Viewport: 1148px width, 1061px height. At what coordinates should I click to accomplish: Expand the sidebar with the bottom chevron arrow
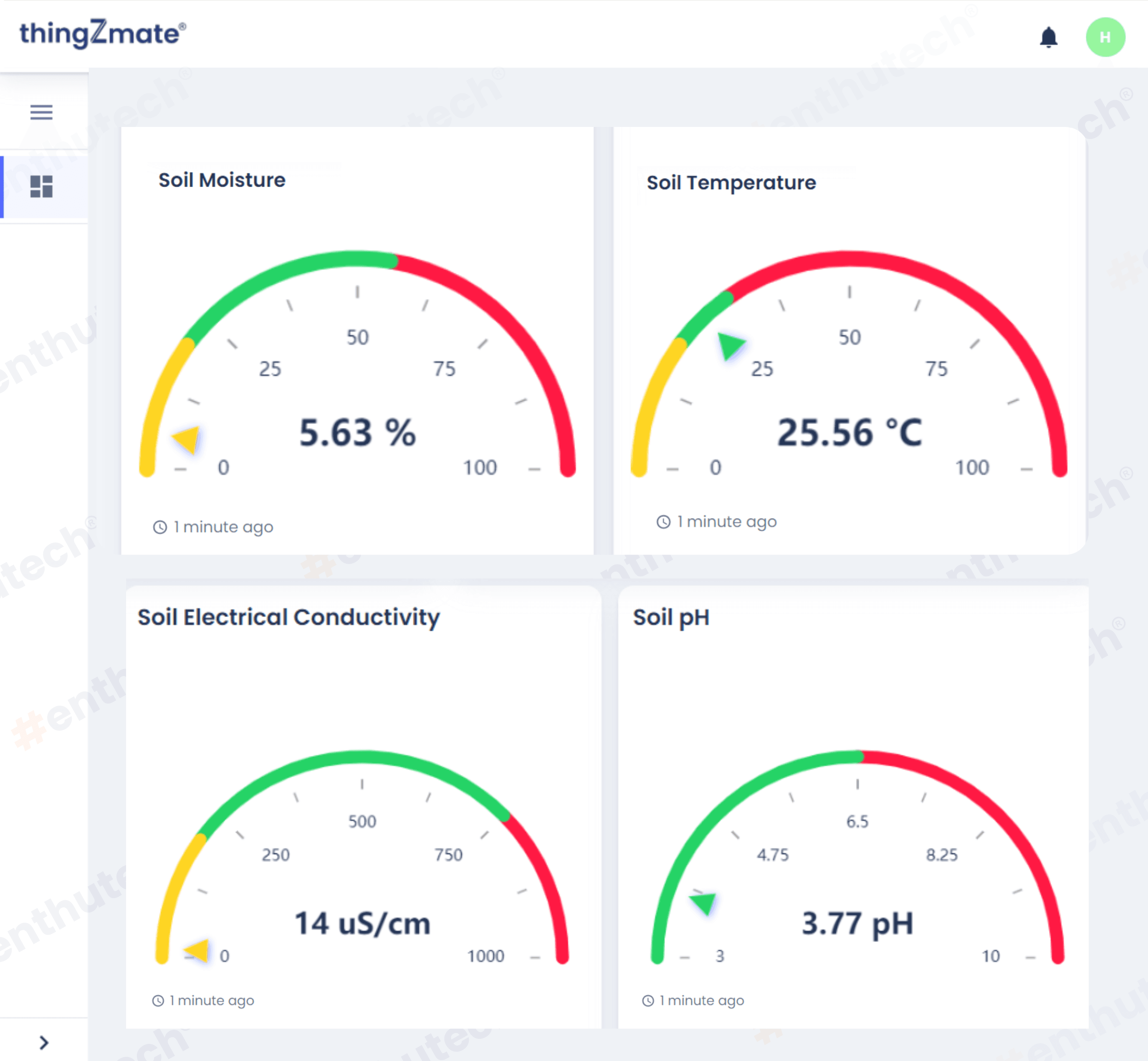point(43,1043)
